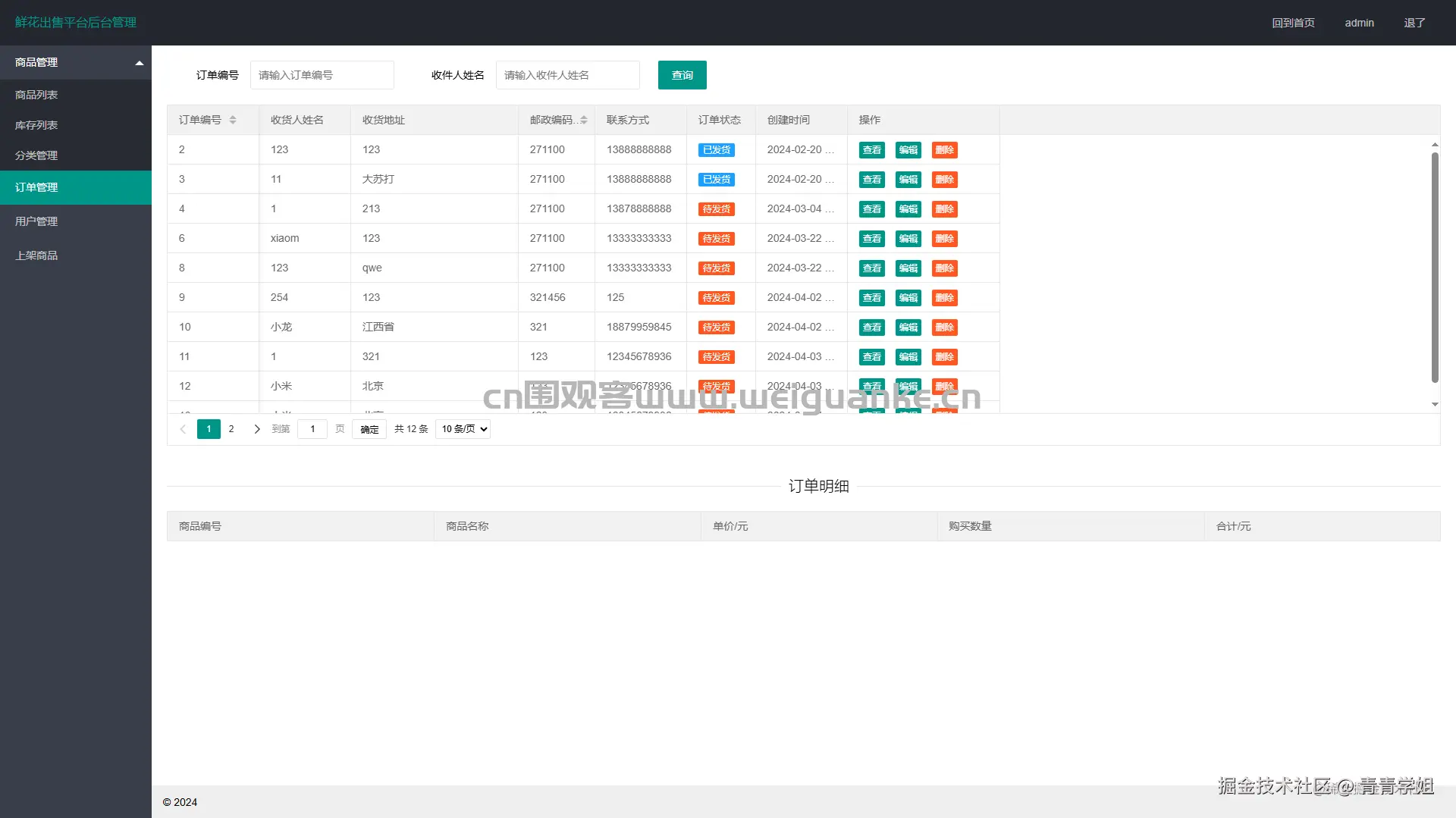This screenshot has width=1456, height=818.
Task: Focus the 订单编号 search input
Action: (322, 75)
